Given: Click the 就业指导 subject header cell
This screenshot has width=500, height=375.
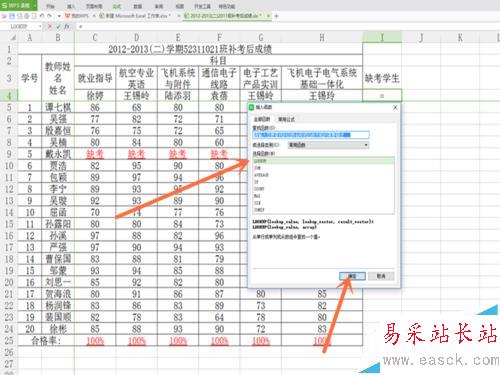Looking at the screenshot, I should point(95,78).
